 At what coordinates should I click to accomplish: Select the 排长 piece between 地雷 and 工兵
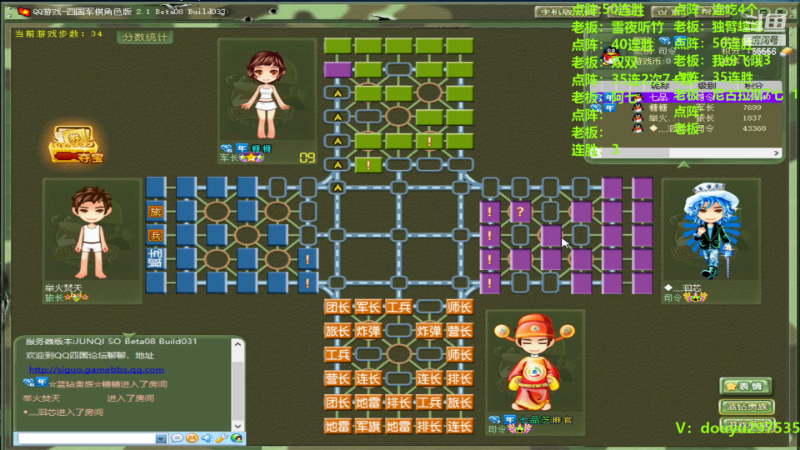coord(398,402)
